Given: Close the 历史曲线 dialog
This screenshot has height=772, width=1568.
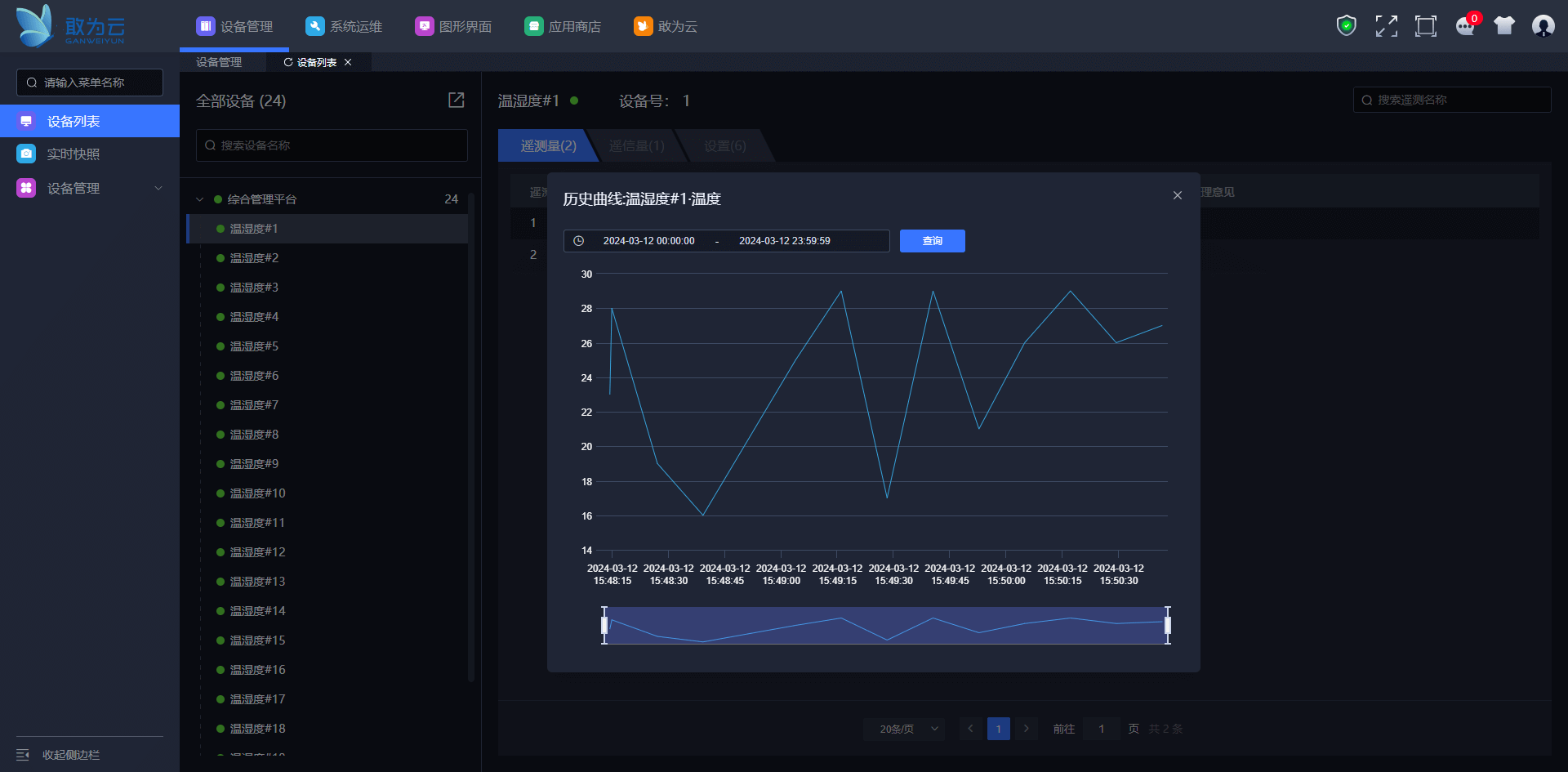Looking at the screenshot, I should coord(1177,195).
